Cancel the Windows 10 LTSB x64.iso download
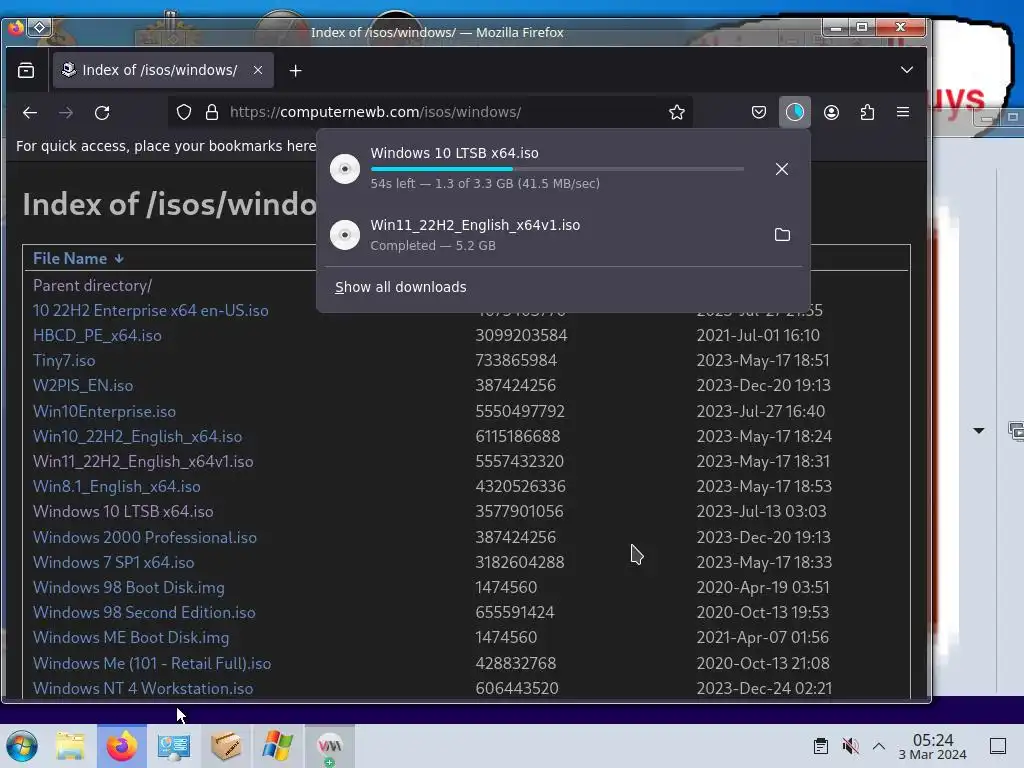1024x768 pixels. [x=782, y=169]
